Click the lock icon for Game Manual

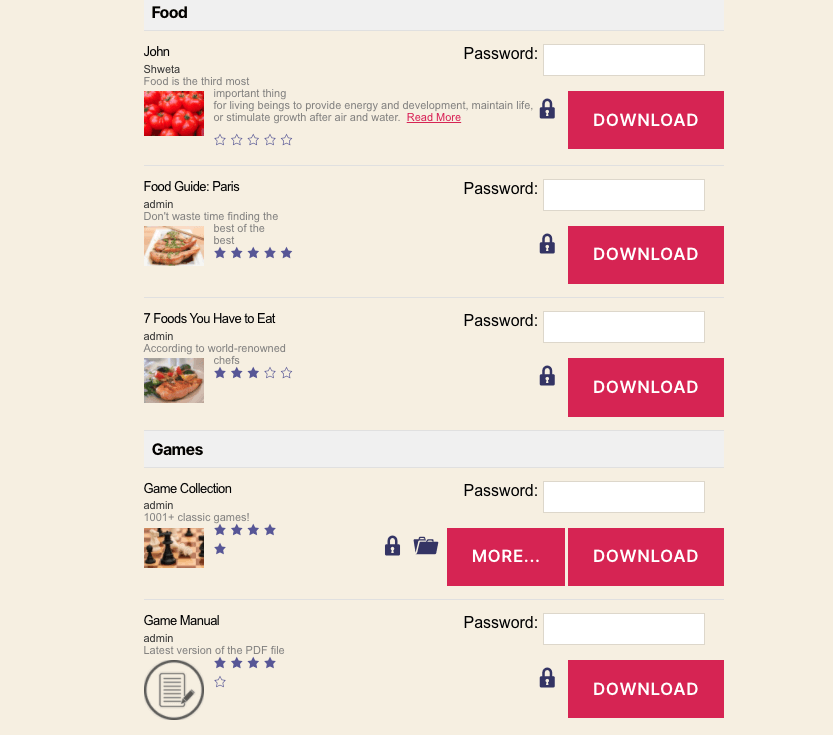pos(547,678)
